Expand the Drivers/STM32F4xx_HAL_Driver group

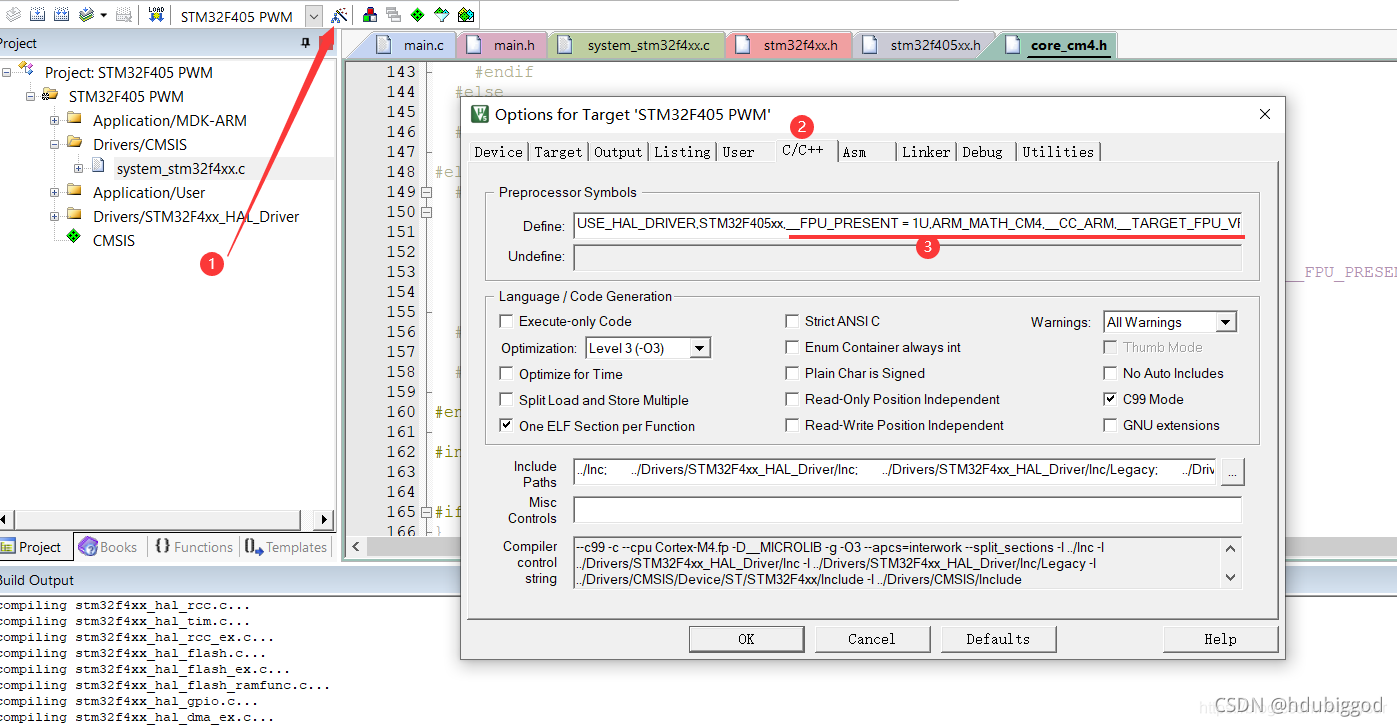click(x=54, y=216)
